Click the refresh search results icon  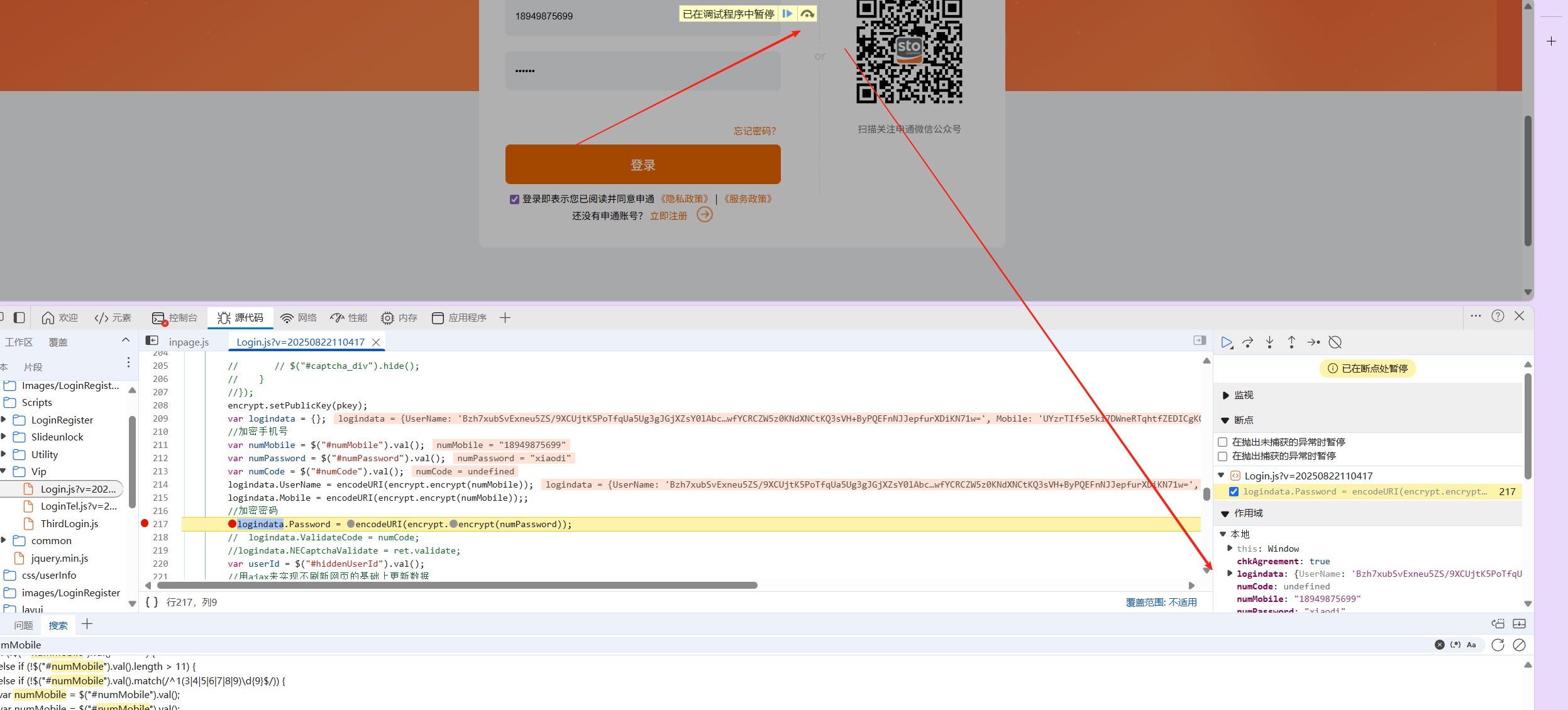click(1498, 645)
